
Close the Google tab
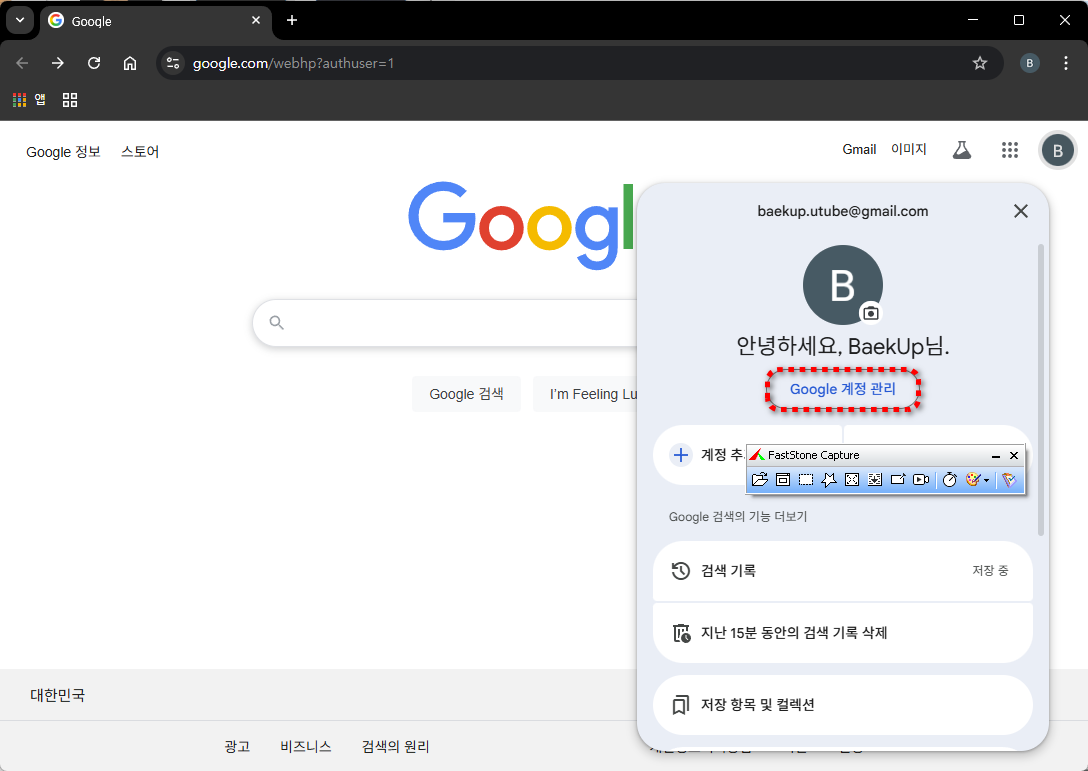pos(256,20)
